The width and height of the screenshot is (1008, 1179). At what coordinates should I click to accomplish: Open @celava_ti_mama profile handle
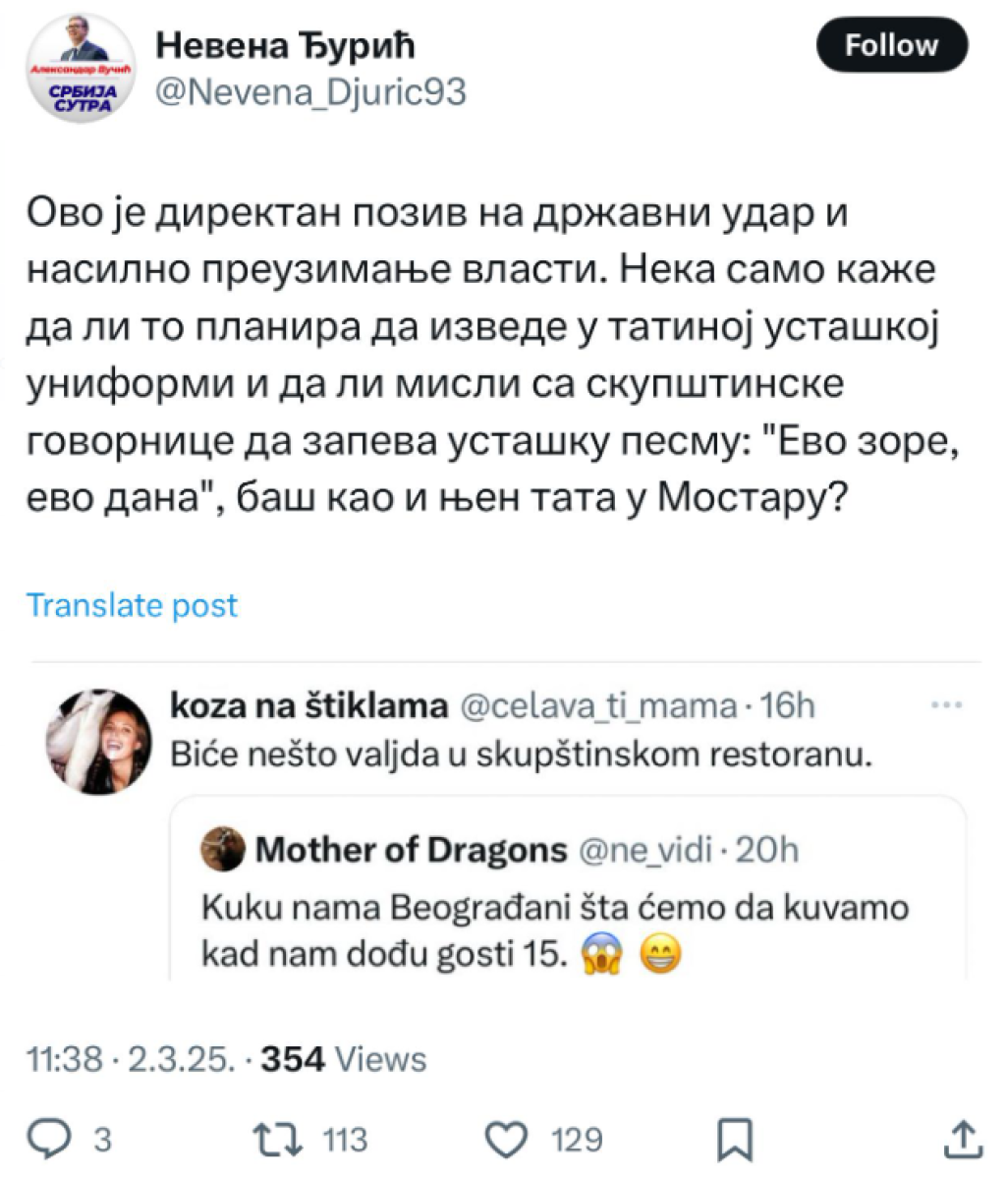[x=597, y=705]
